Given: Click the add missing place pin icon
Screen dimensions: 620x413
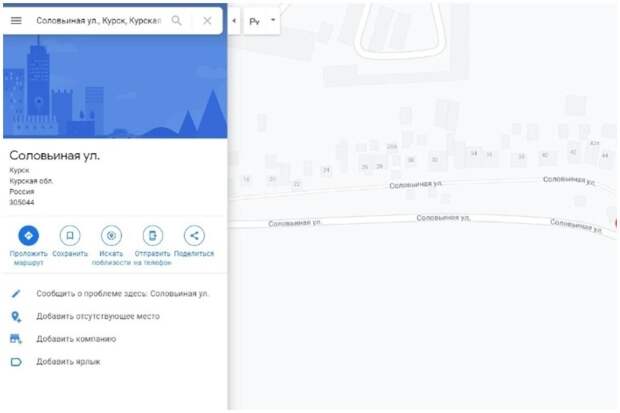Looking at the screenshot, I should 16,316.
